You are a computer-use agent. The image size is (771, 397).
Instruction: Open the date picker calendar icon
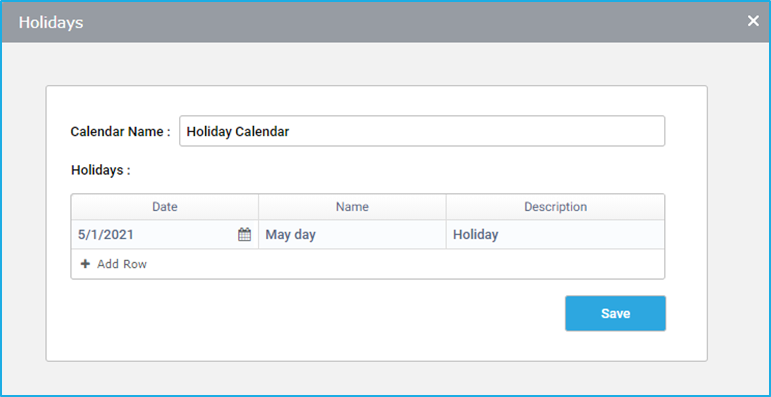(x=244, y=235)
